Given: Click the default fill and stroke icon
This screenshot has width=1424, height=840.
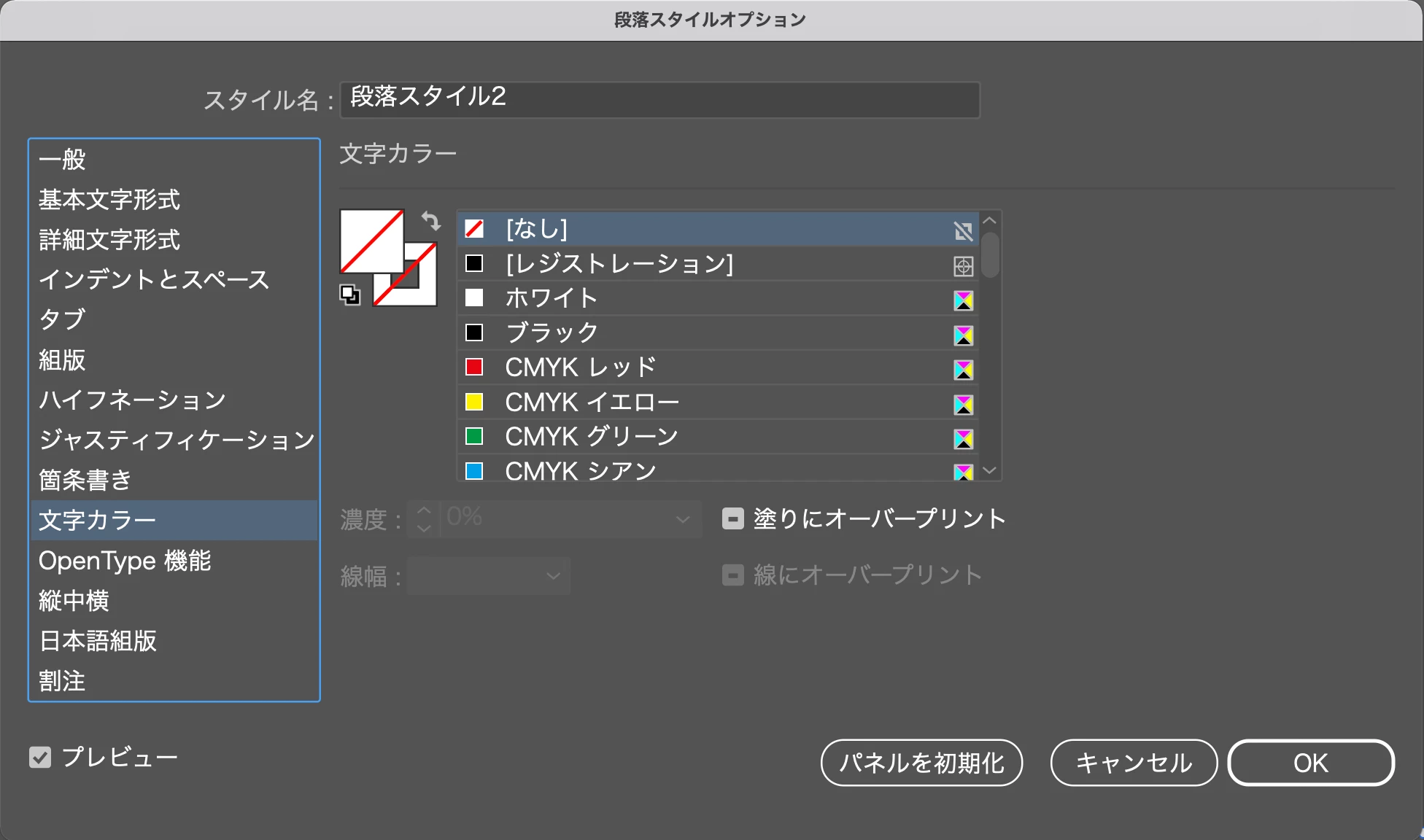Looking at the screenshot, I should click(349, 295).
